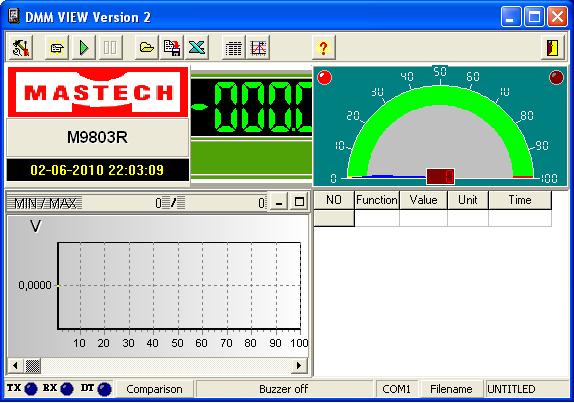This screenshot has height=403, width=574.
Task: Export to Excel using the X icon
Action: (197, 47)
